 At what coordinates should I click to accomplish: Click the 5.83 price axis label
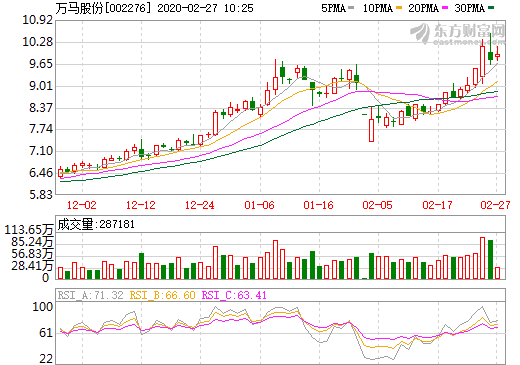[x=41, y=195]
